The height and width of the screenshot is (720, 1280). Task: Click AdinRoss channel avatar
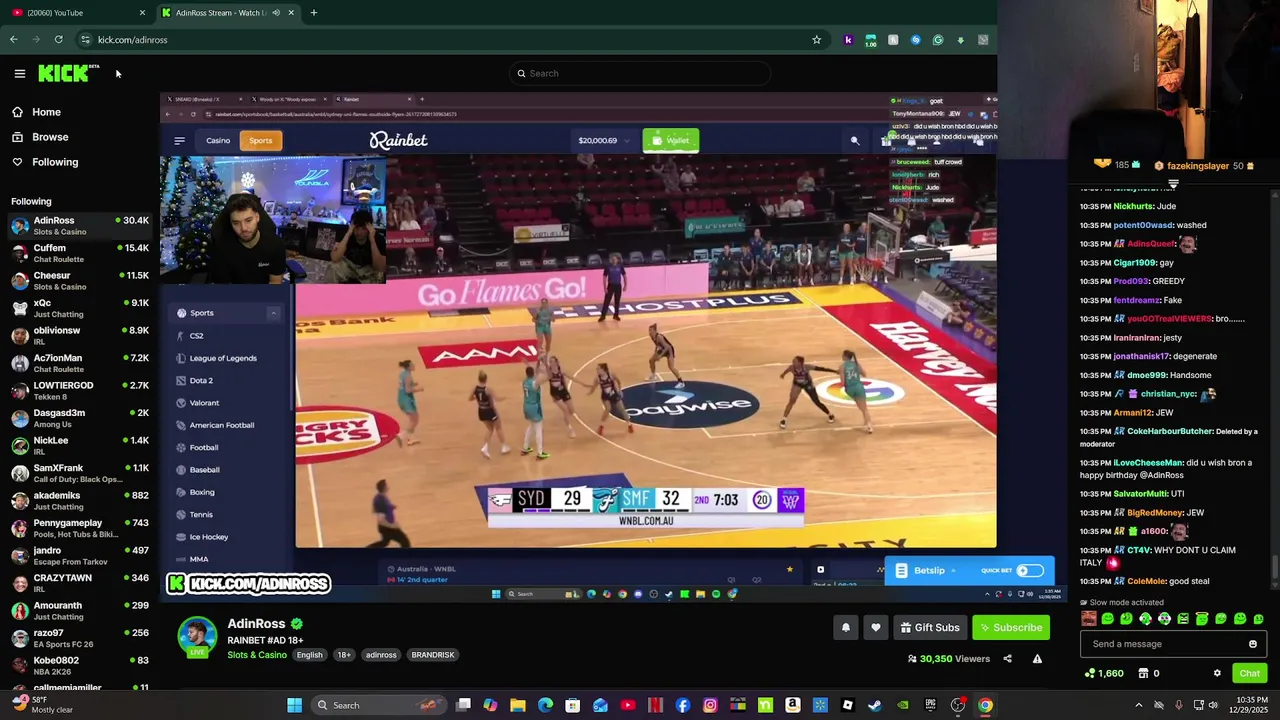click(x=197, y=637)
